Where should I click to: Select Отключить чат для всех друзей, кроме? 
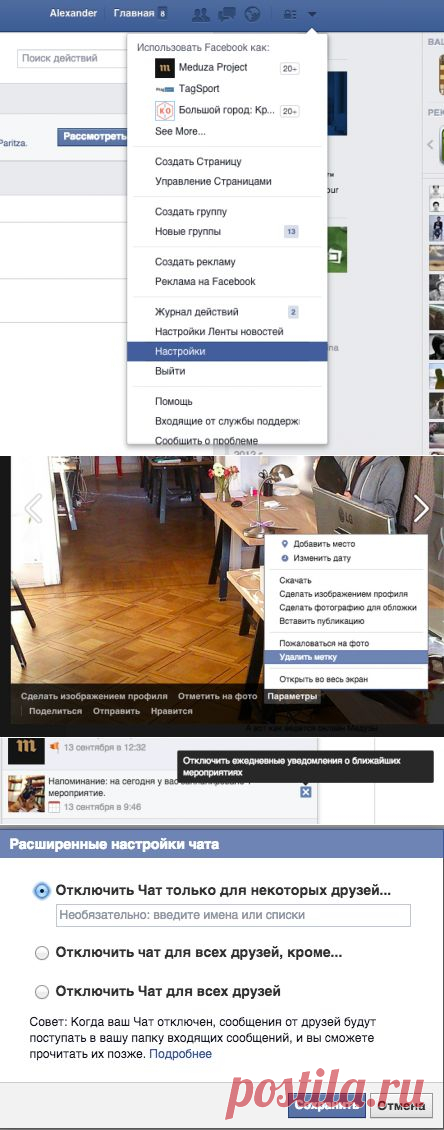click(x=42, y=953)
